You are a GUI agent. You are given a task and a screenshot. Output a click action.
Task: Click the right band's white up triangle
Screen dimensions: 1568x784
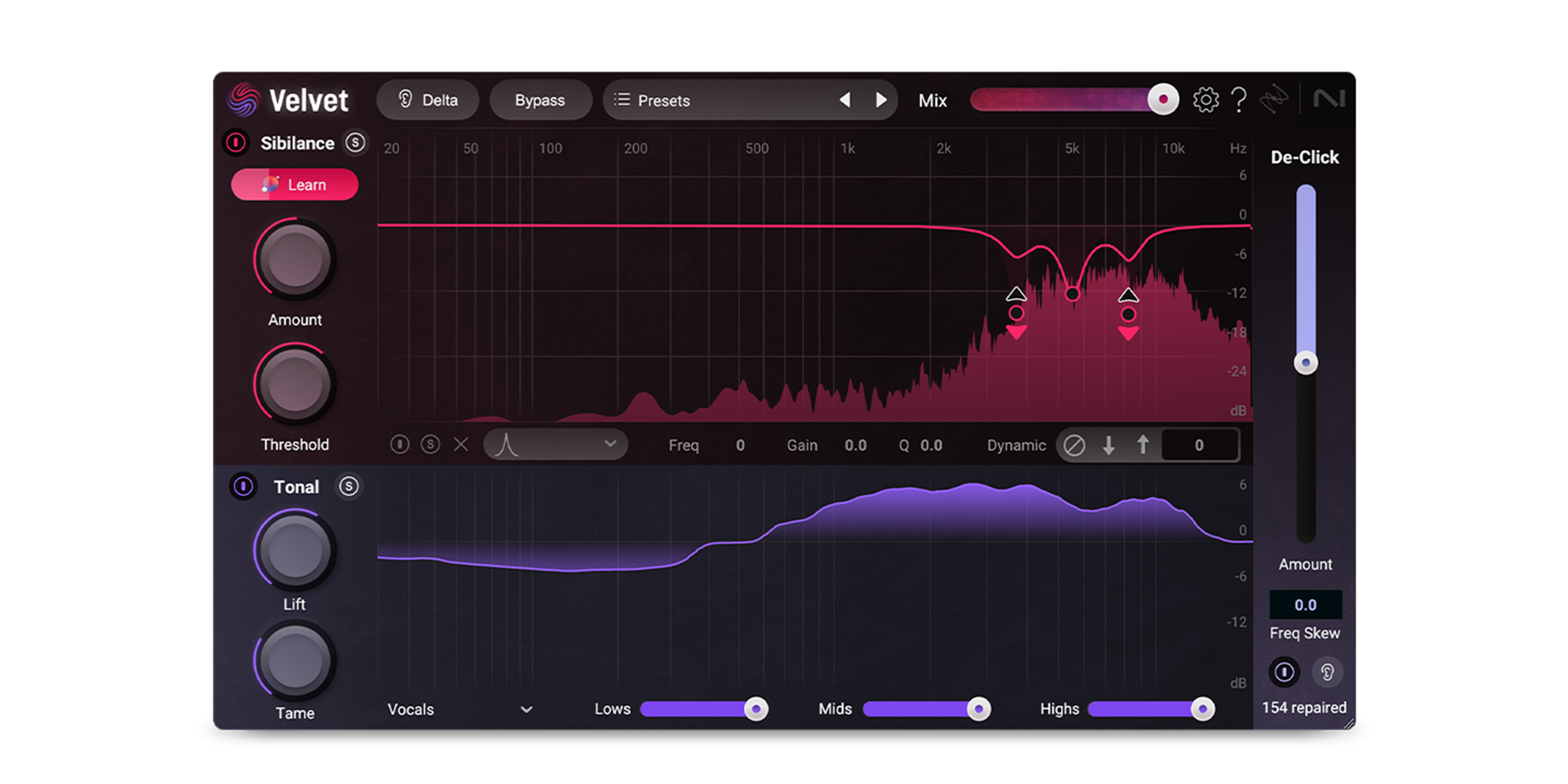coord(1128,295)
